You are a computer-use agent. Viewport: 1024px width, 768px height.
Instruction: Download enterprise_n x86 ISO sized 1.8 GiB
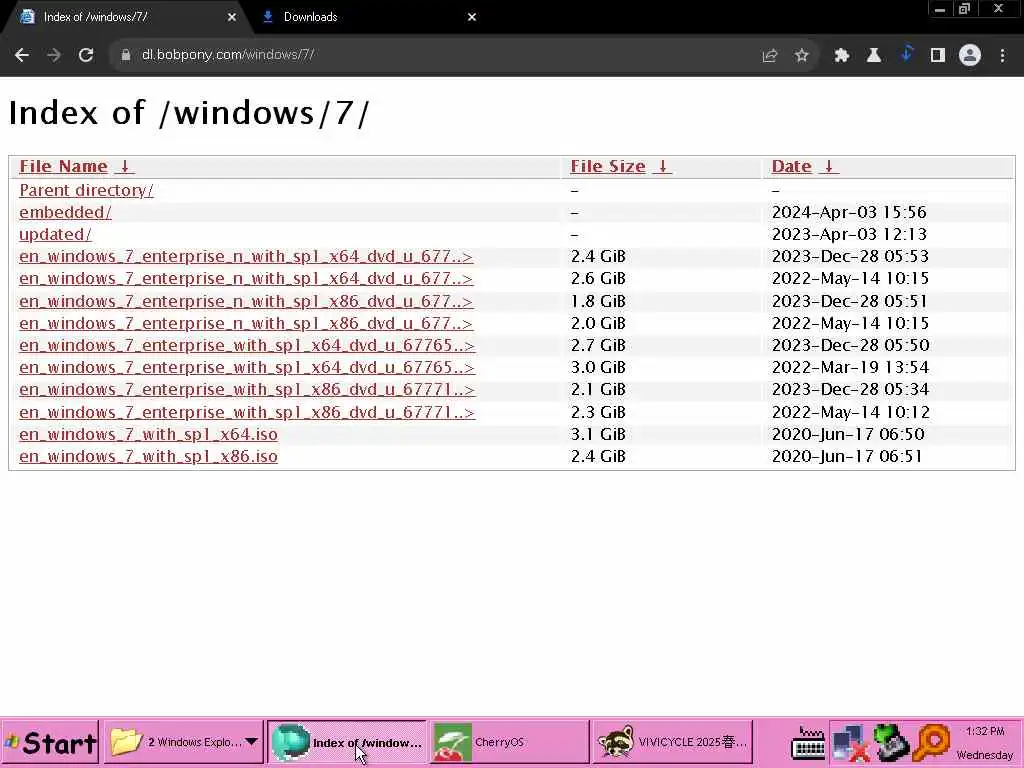coord(246,302)
